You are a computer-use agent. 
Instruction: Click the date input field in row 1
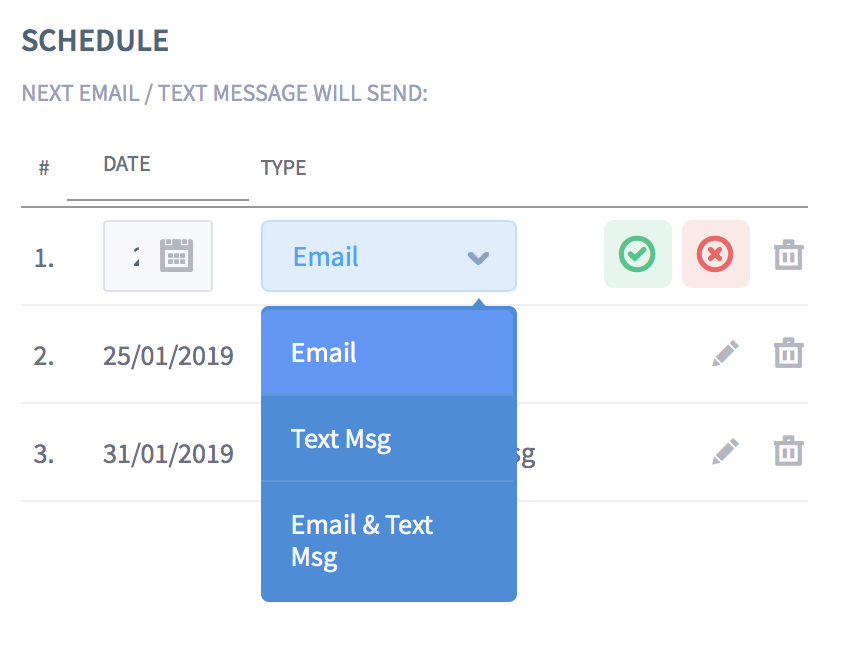(158, 256)
